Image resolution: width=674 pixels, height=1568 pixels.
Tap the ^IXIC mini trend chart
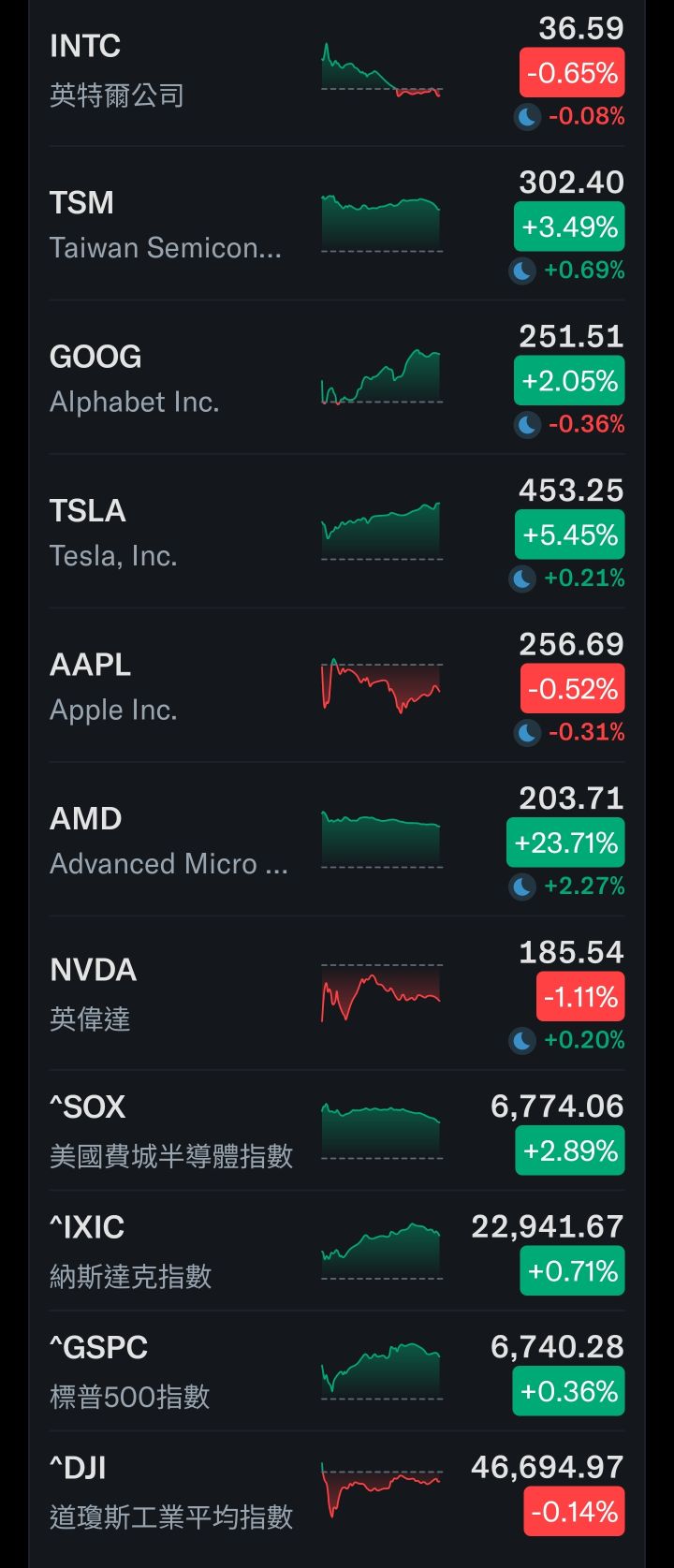pyautogui.click(x=381, y=1251)
